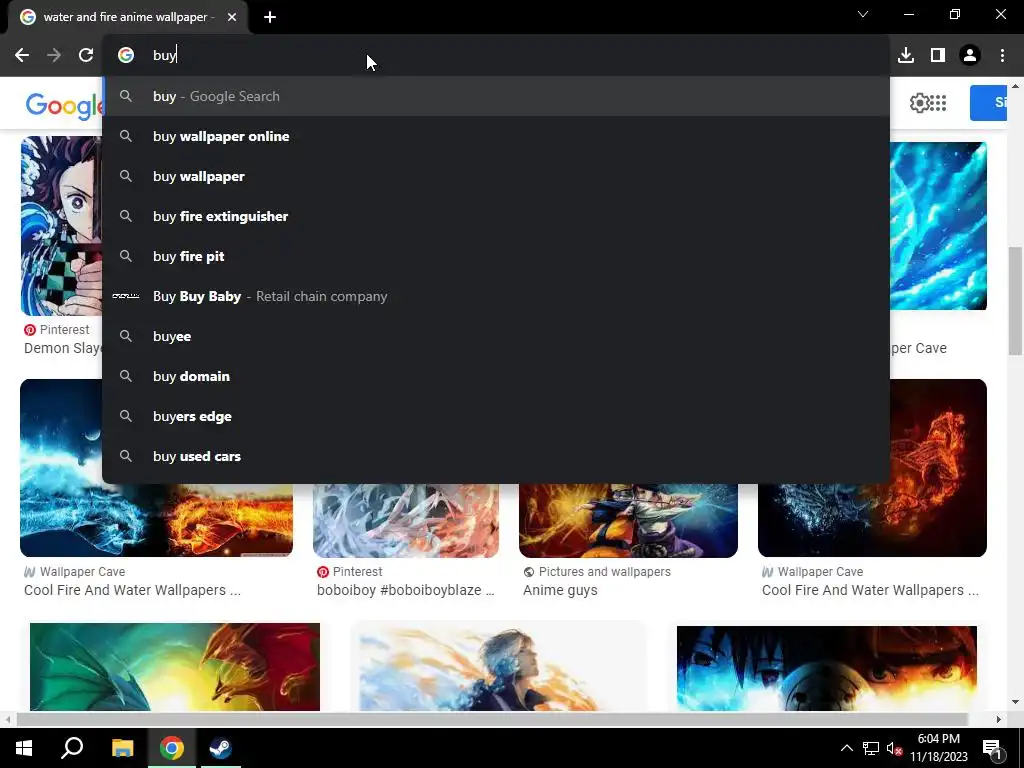Open the blue ice wallpaper thumbnail at top right
Screen dimensions: 1024x768
pos(938,226)
